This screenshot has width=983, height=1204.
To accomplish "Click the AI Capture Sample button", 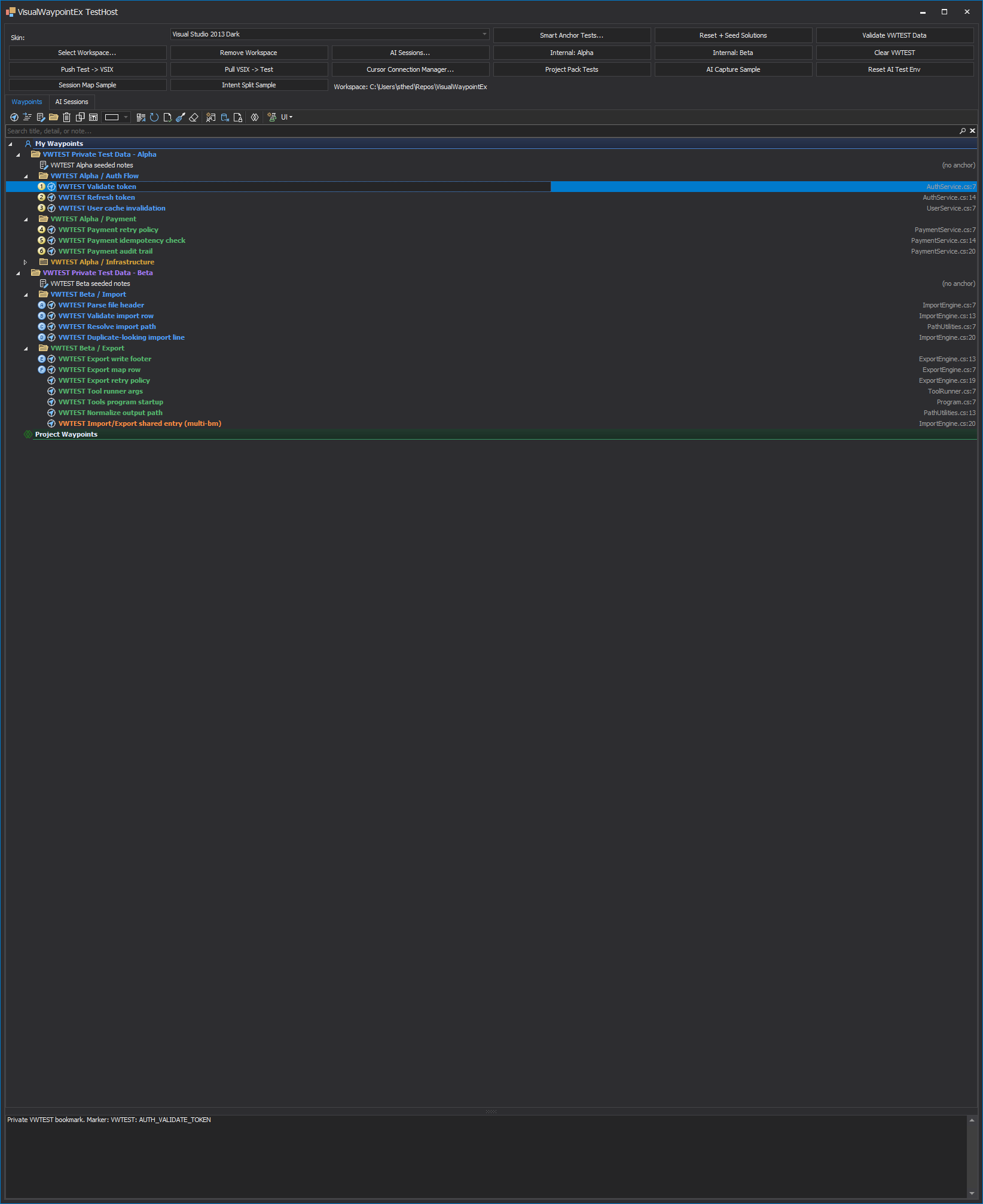I will click(733, 69).
